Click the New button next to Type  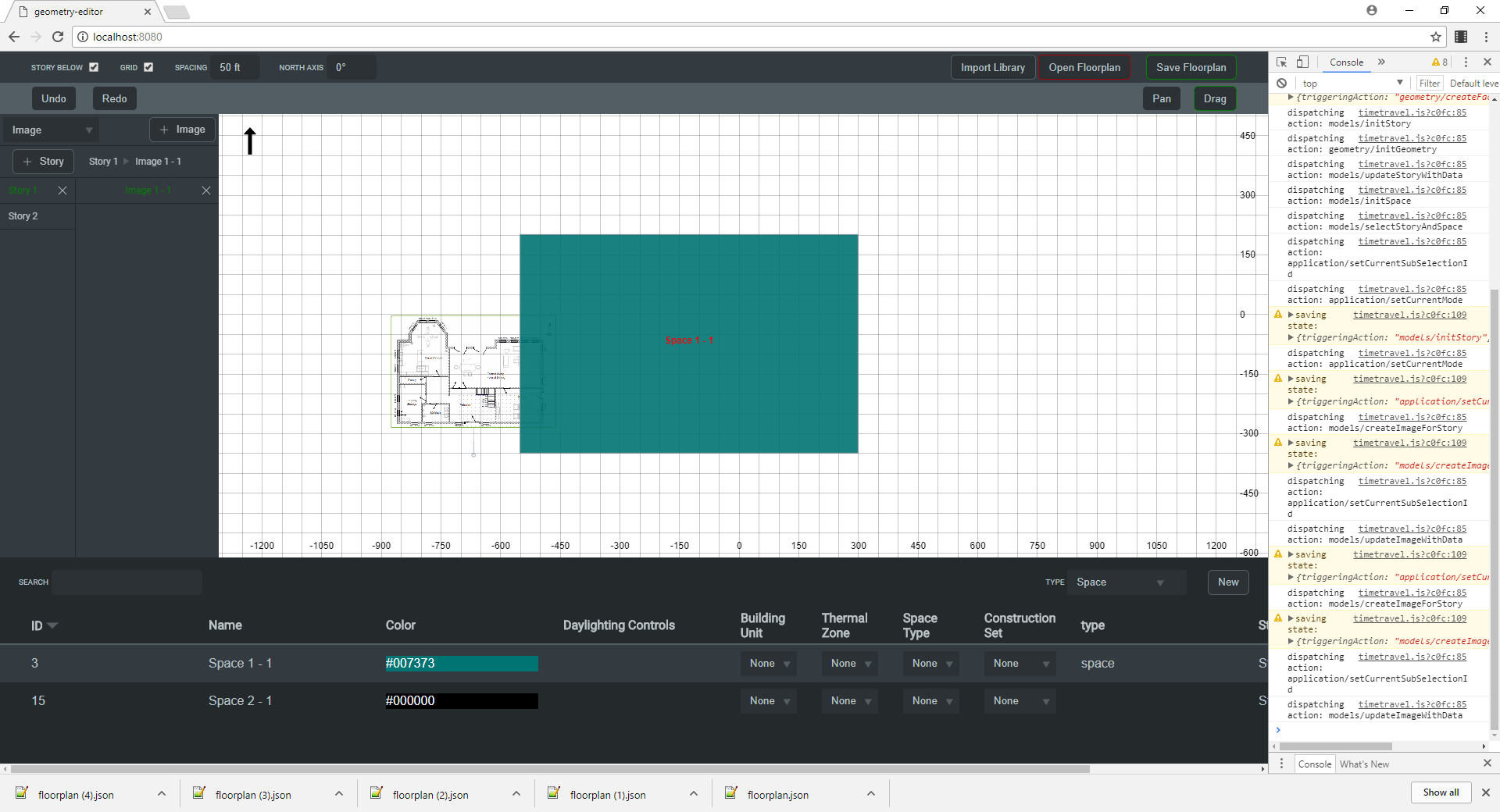point(1227,582)
